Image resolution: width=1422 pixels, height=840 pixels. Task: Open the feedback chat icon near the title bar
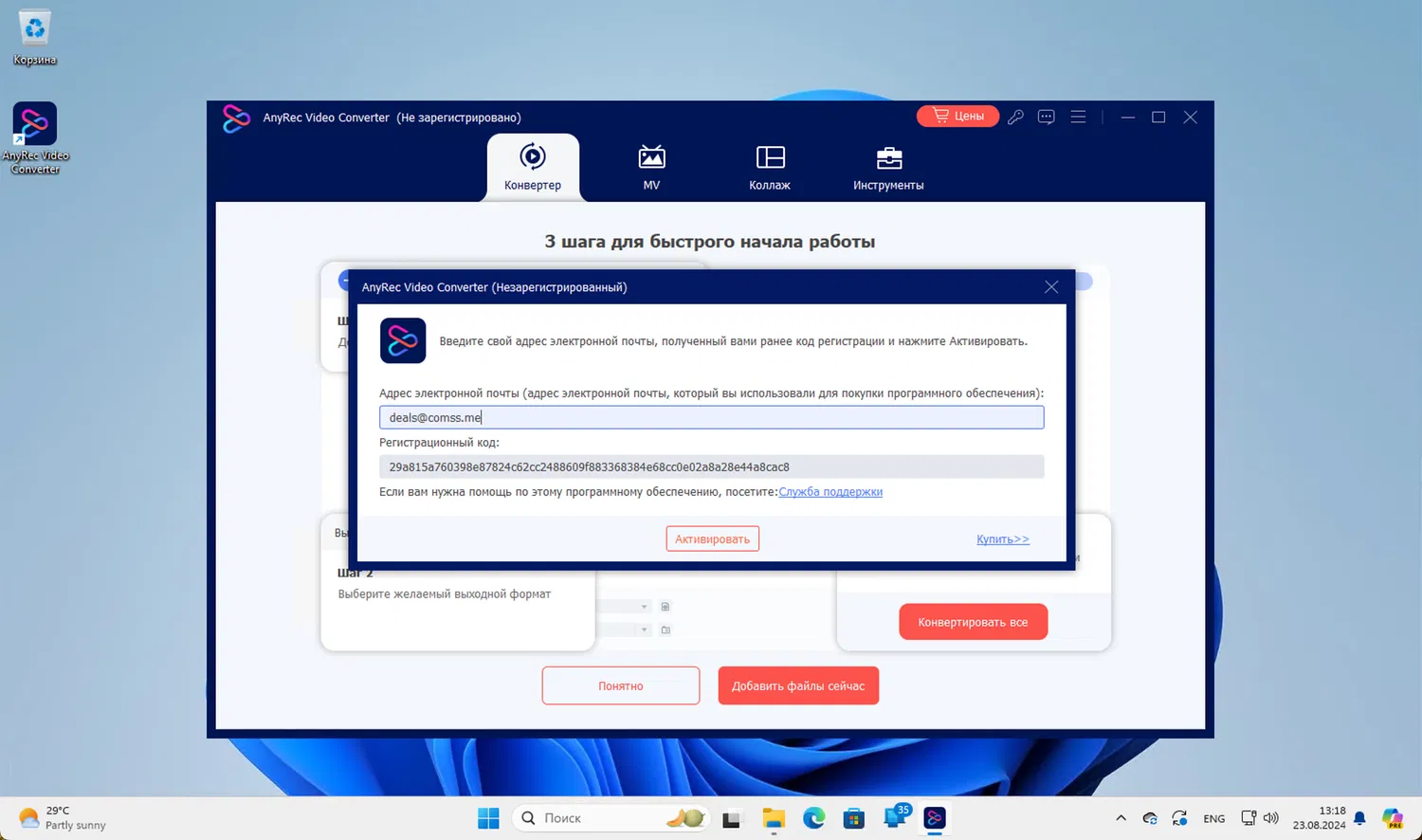(1046, 117)
